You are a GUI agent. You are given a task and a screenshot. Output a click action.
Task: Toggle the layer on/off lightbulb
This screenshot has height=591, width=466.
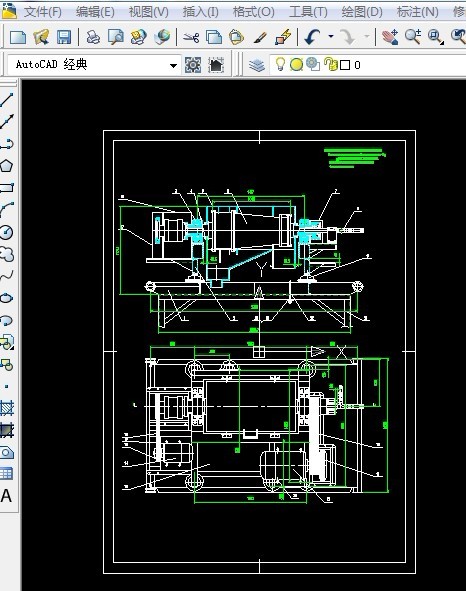[x=280, y=64]
